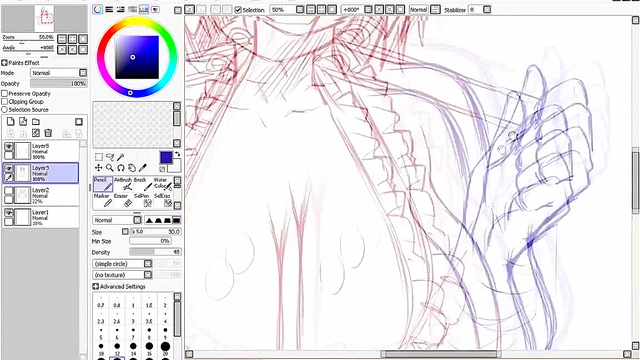
Task: Open the simple circle brush shape dropdown
Action: 122,264
